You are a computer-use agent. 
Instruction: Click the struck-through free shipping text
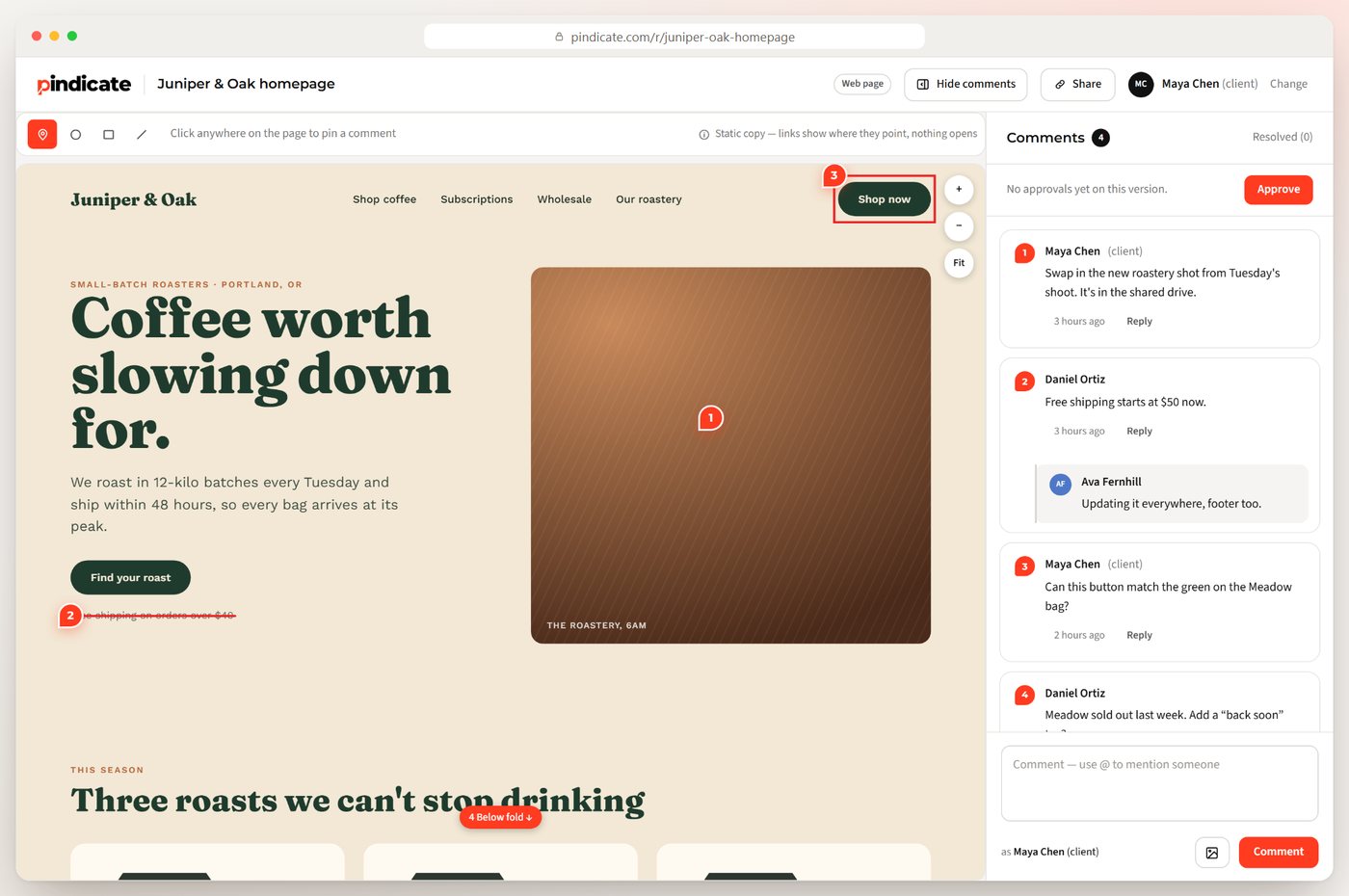tap(159, 616)
